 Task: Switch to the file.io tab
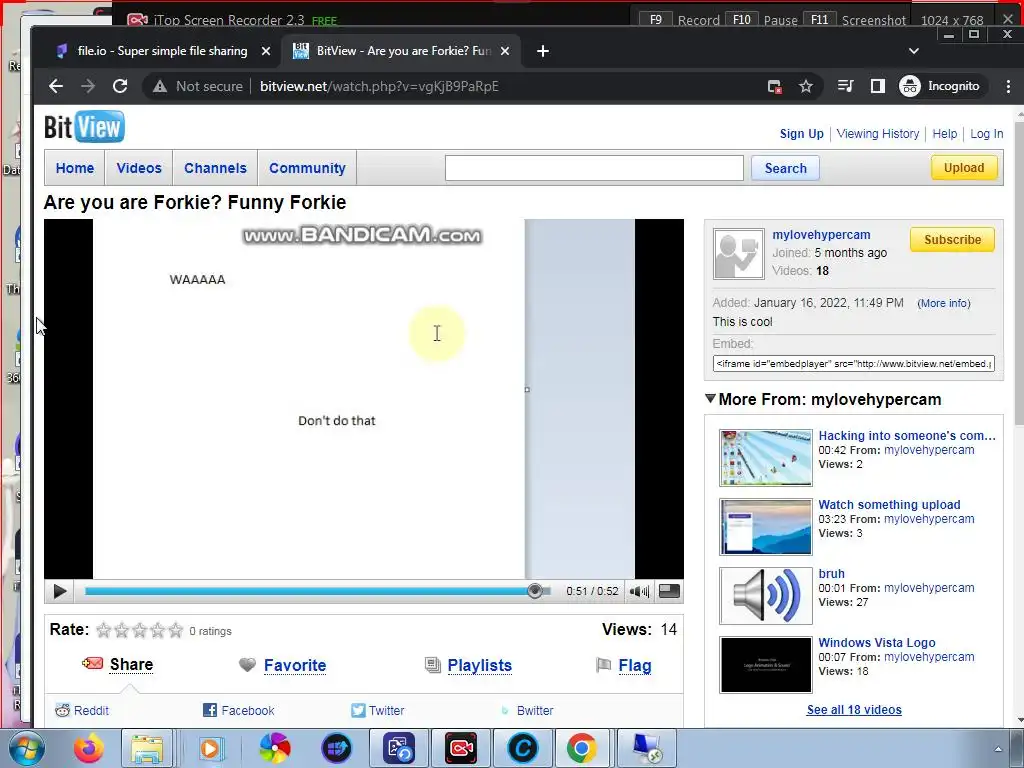[162, 51]
